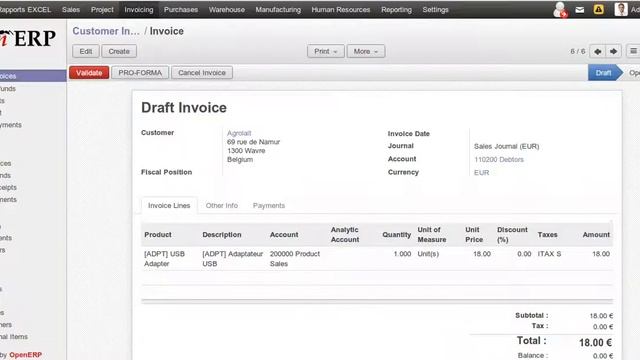Click the PRO-FORMA button
640x360 pixels.
click(x=140, y=73)
